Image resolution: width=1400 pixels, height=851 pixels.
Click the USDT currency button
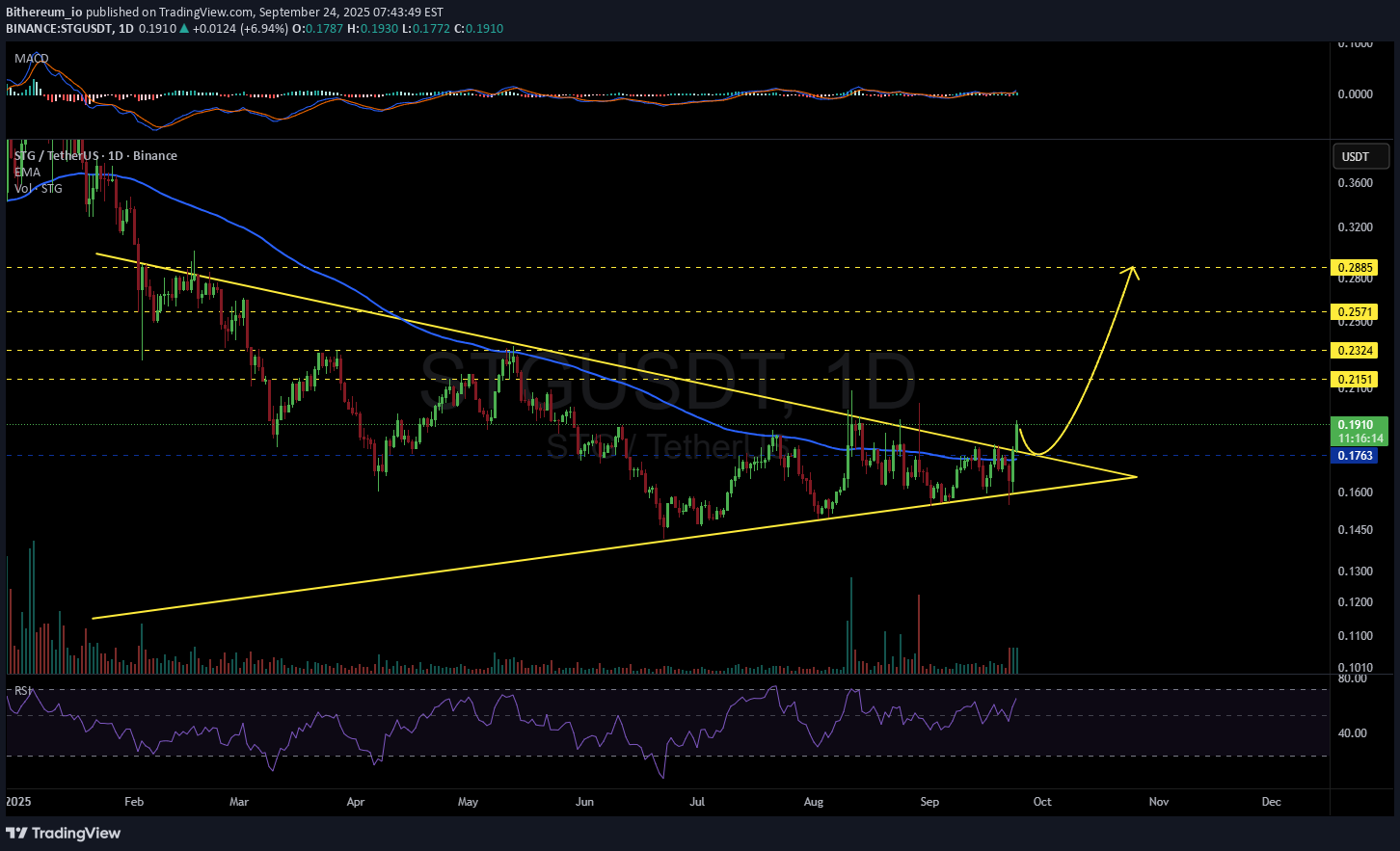1361,156
